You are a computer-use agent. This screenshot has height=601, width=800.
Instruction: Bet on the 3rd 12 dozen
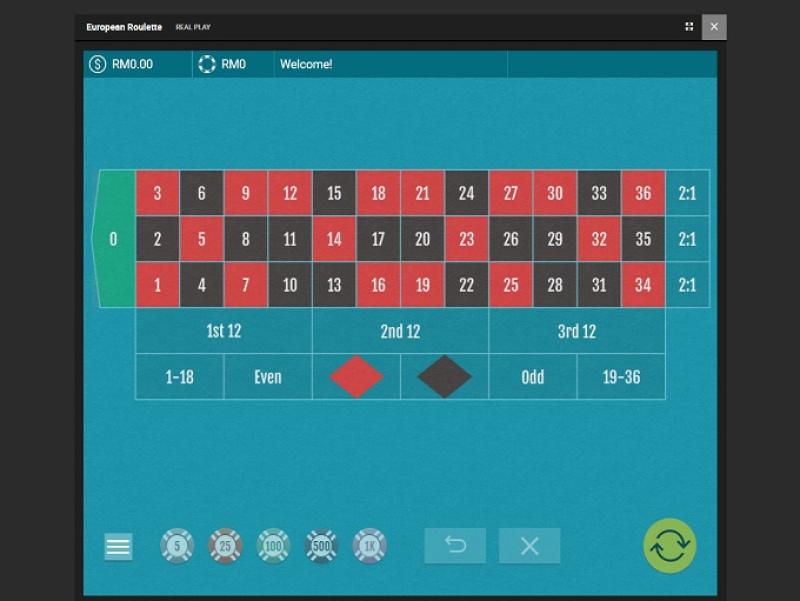(576, 331)
